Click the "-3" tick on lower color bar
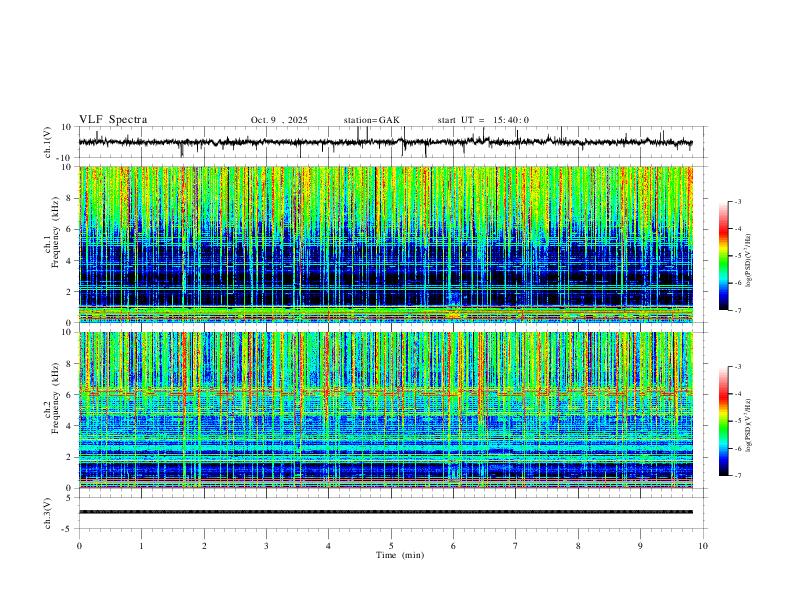The height and width of the screenshot is (612, 792). 737,367
